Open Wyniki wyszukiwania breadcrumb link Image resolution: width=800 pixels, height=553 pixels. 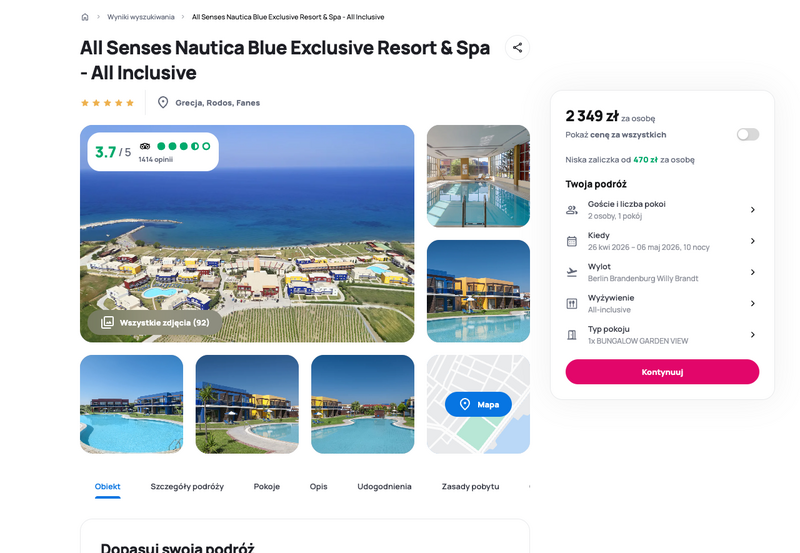[x=141, y=17]
